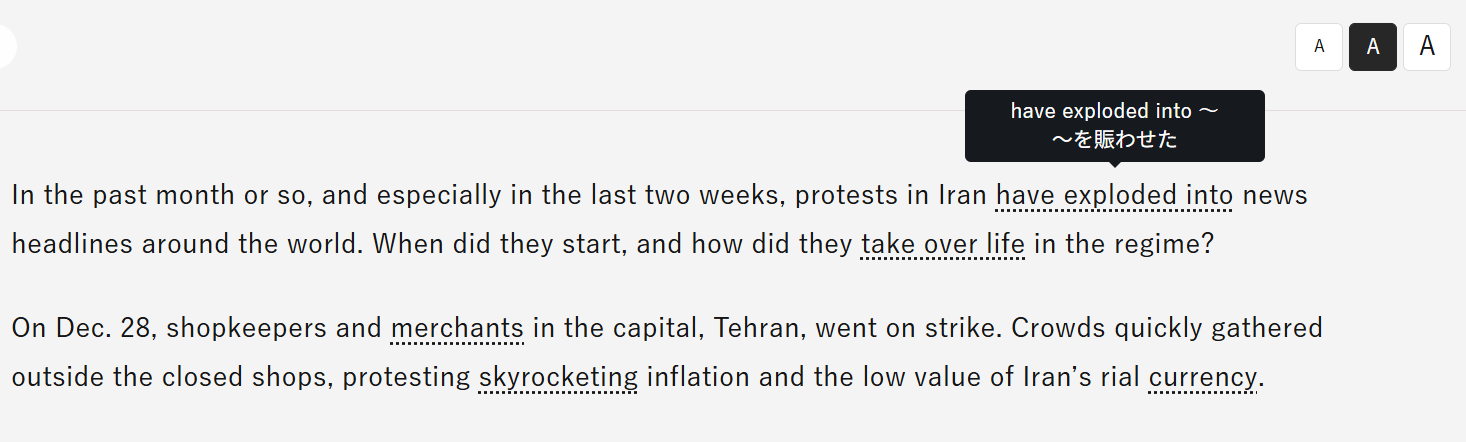Select the medium font size button
The image size is (1466, 442).
tap(1373, 47)
